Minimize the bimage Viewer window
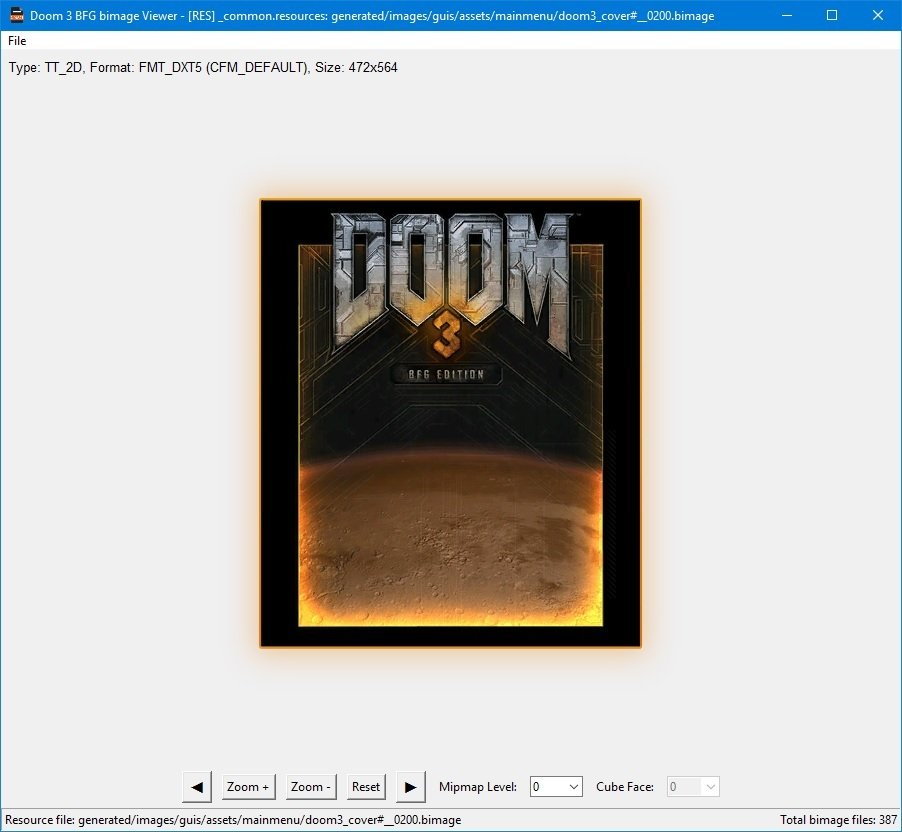 click(787, 16)
